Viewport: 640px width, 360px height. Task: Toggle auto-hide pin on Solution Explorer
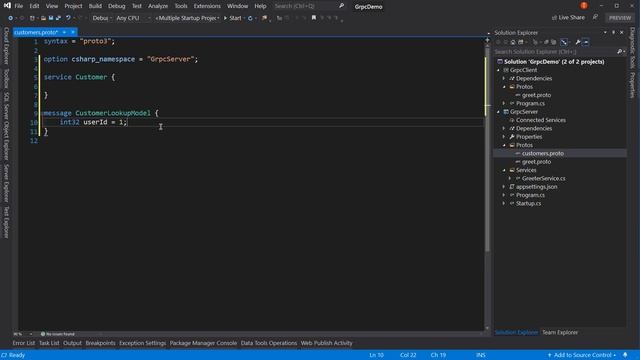[613, 32]
